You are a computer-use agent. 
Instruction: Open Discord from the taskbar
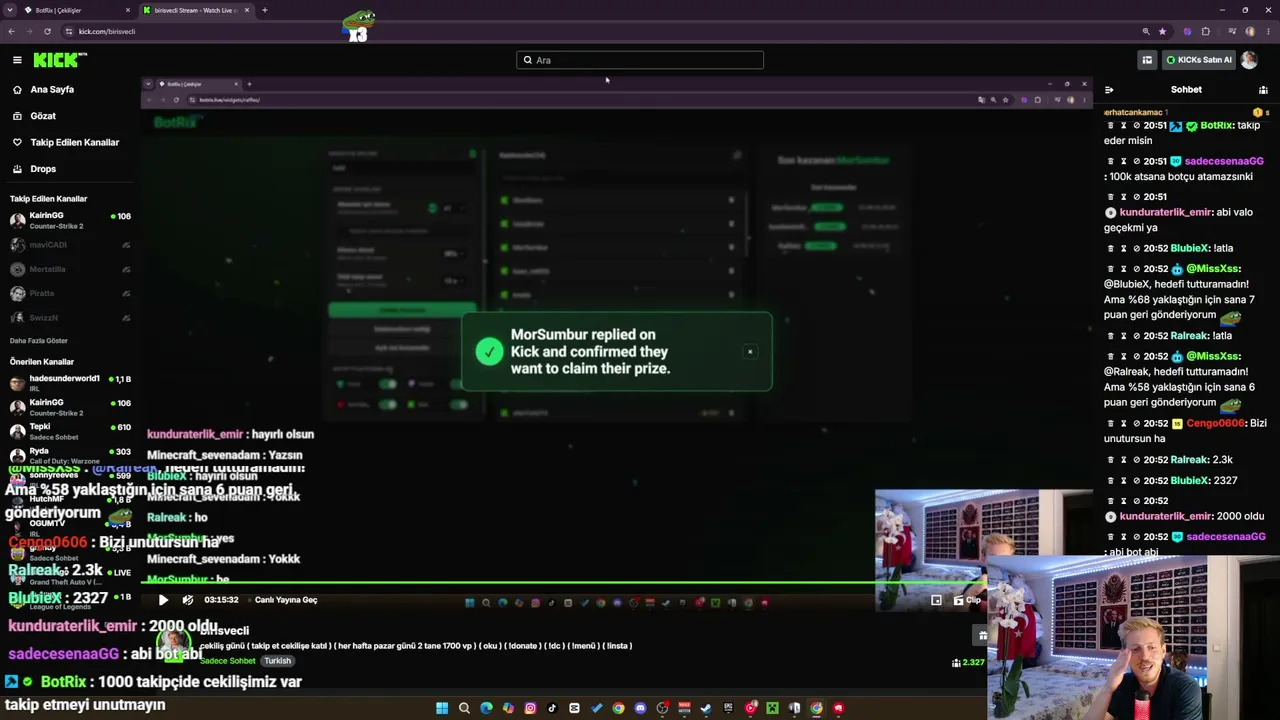(640, 708)
